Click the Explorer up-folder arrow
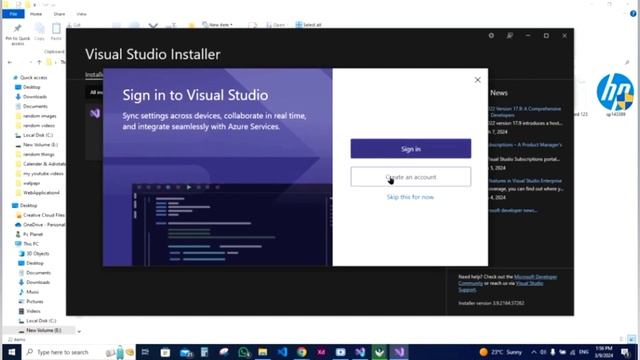The image size is (640, 360). coord(39,62)
